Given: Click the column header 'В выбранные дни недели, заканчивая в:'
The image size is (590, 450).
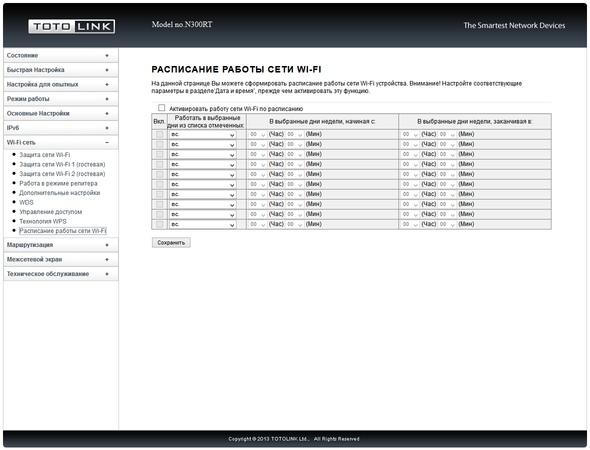Looking at the screenshot, I should [474, 122].
